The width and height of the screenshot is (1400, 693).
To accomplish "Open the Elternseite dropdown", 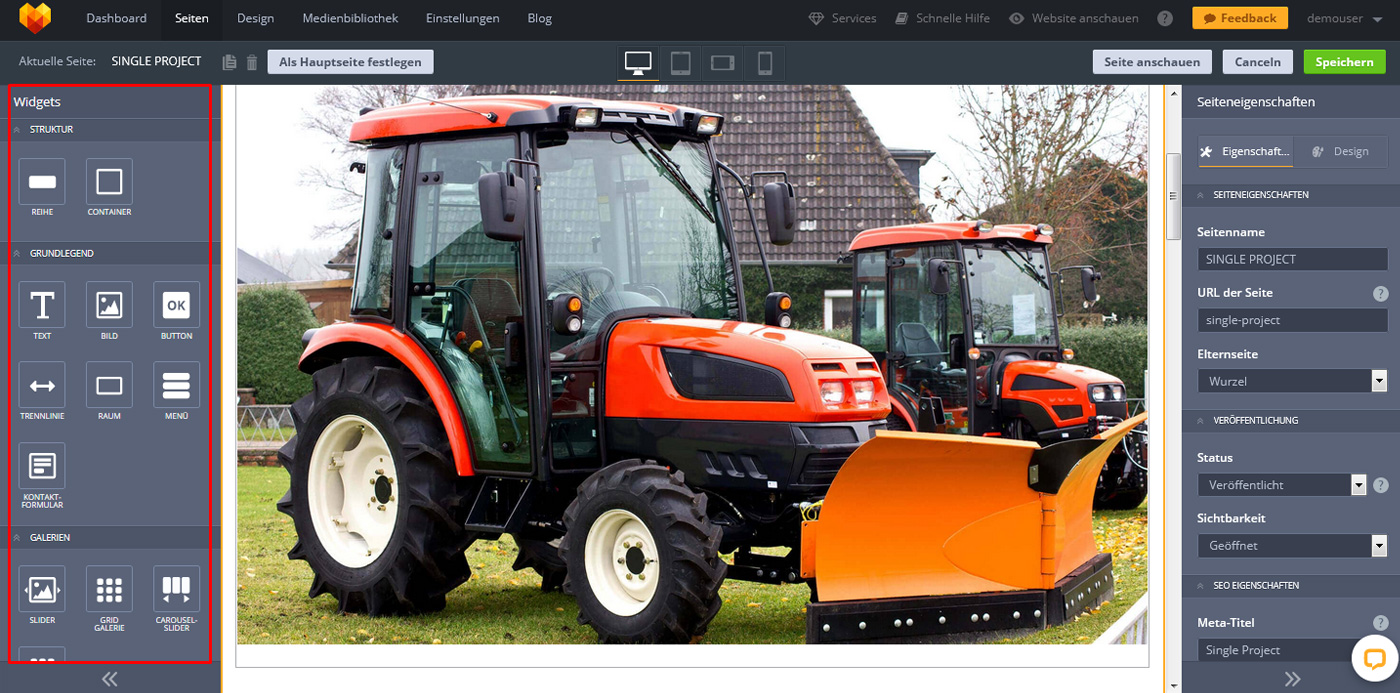I will tap(1291, 381).
